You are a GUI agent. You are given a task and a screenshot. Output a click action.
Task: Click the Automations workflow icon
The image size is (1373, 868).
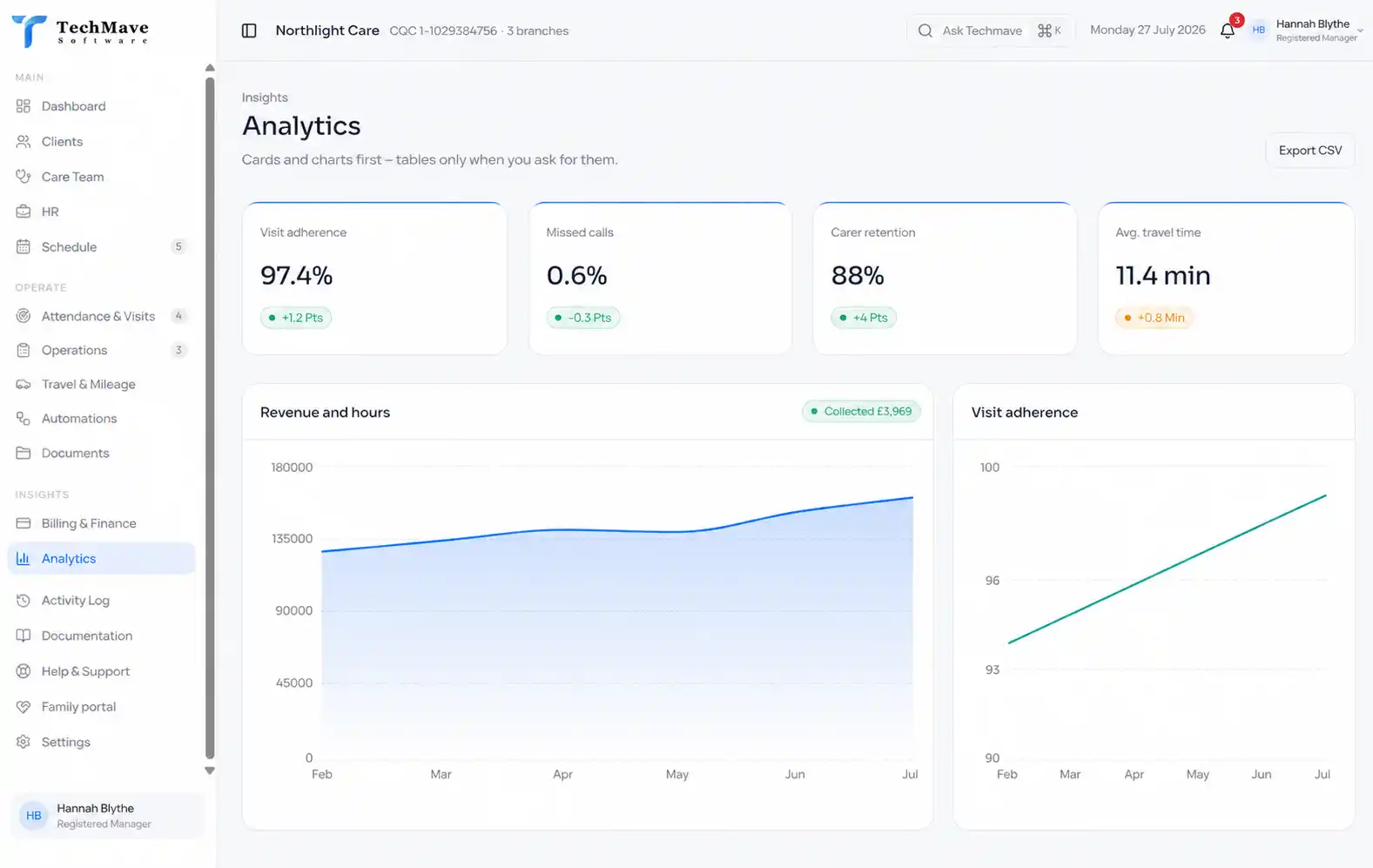24,419
